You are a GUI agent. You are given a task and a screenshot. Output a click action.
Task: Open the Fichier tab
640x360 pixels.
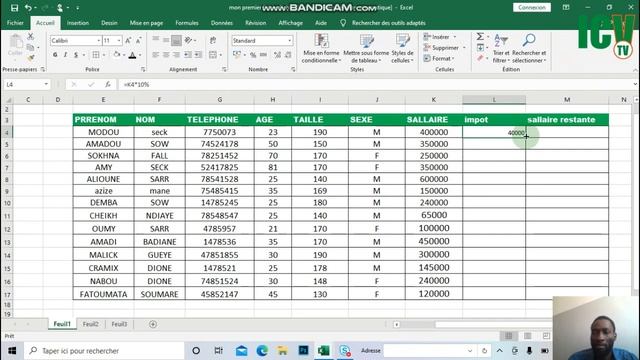click(15, 23)
